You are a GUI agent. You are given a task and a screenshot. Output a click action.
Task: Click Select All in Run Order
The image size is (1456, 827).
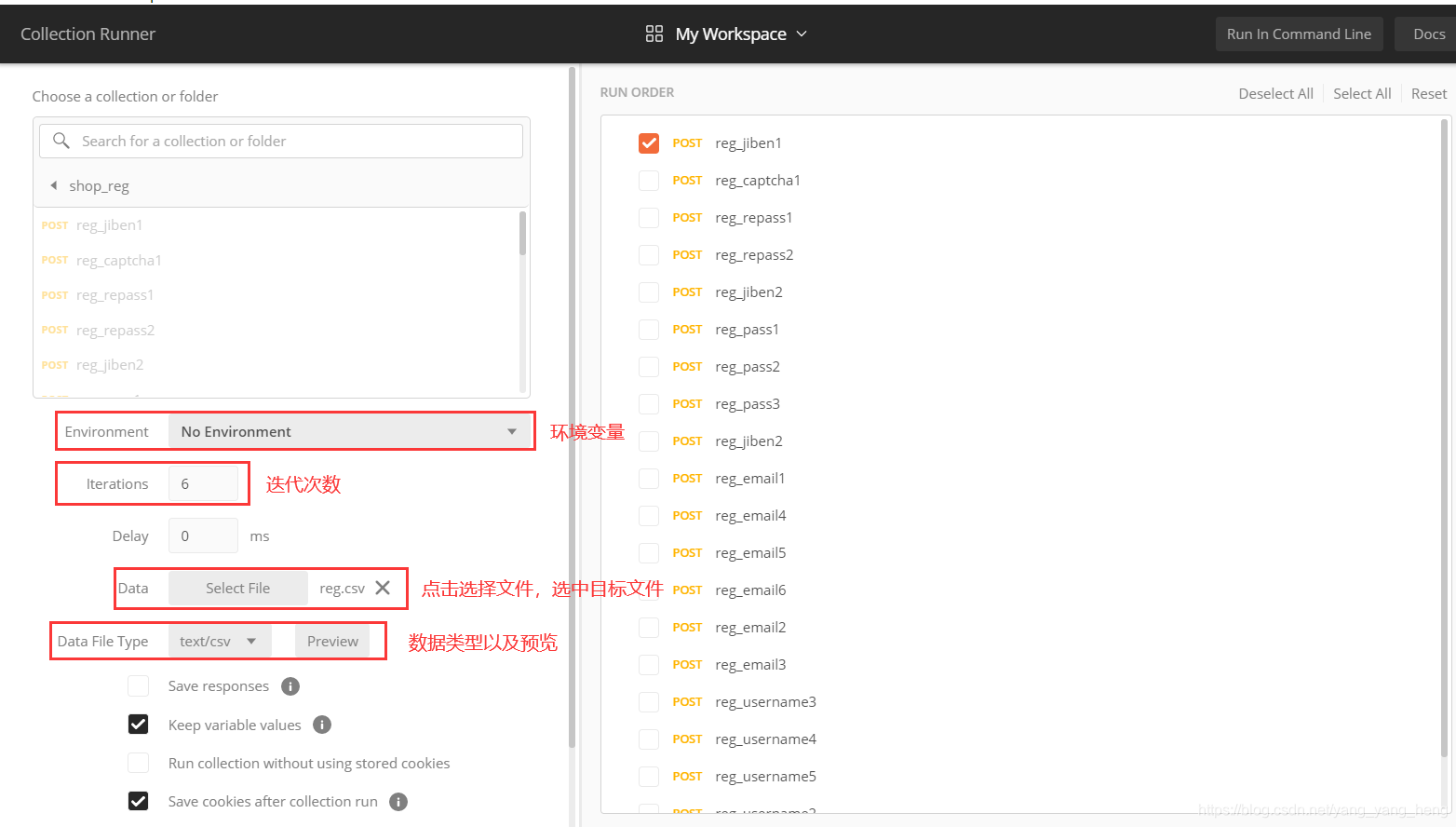pyautogui.click(x=1362, y=93)
